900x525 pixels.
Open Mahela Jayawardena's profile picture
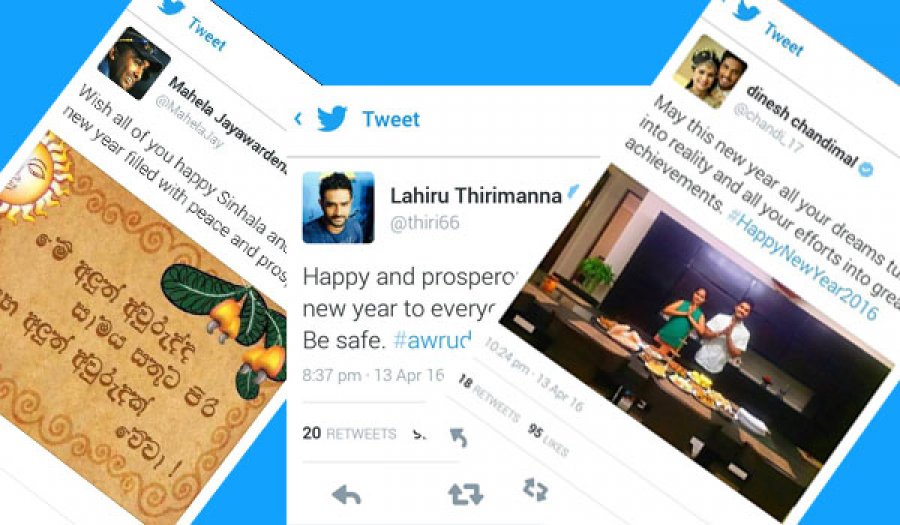coord(134,63)
